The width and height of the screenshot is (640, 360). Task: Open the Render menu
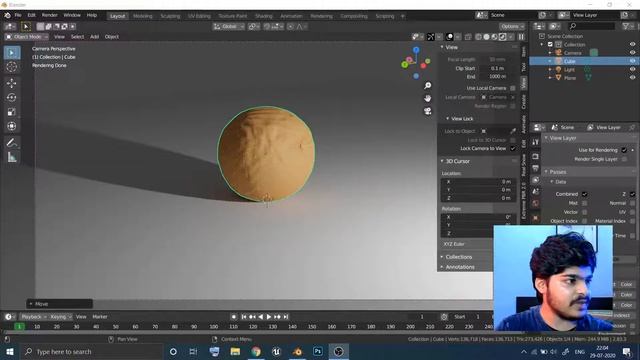50,16
